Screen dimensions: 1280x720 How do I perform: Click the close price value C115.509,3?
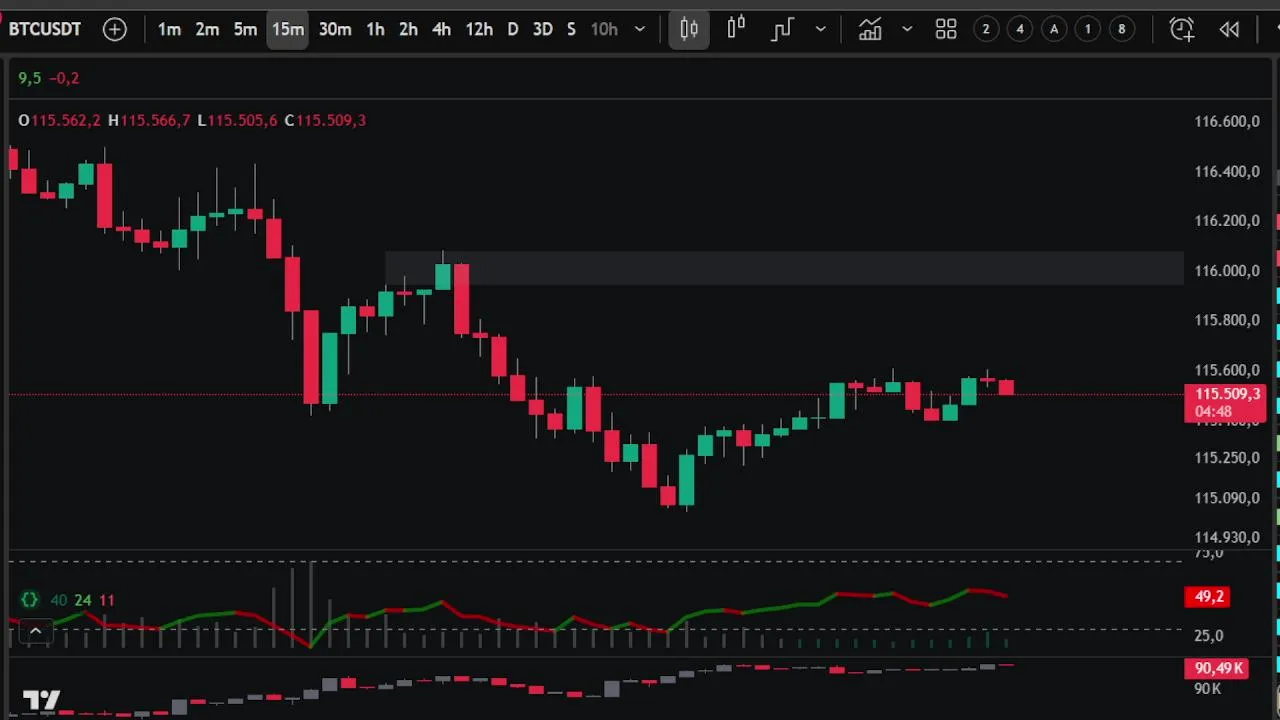coord(325,120)
